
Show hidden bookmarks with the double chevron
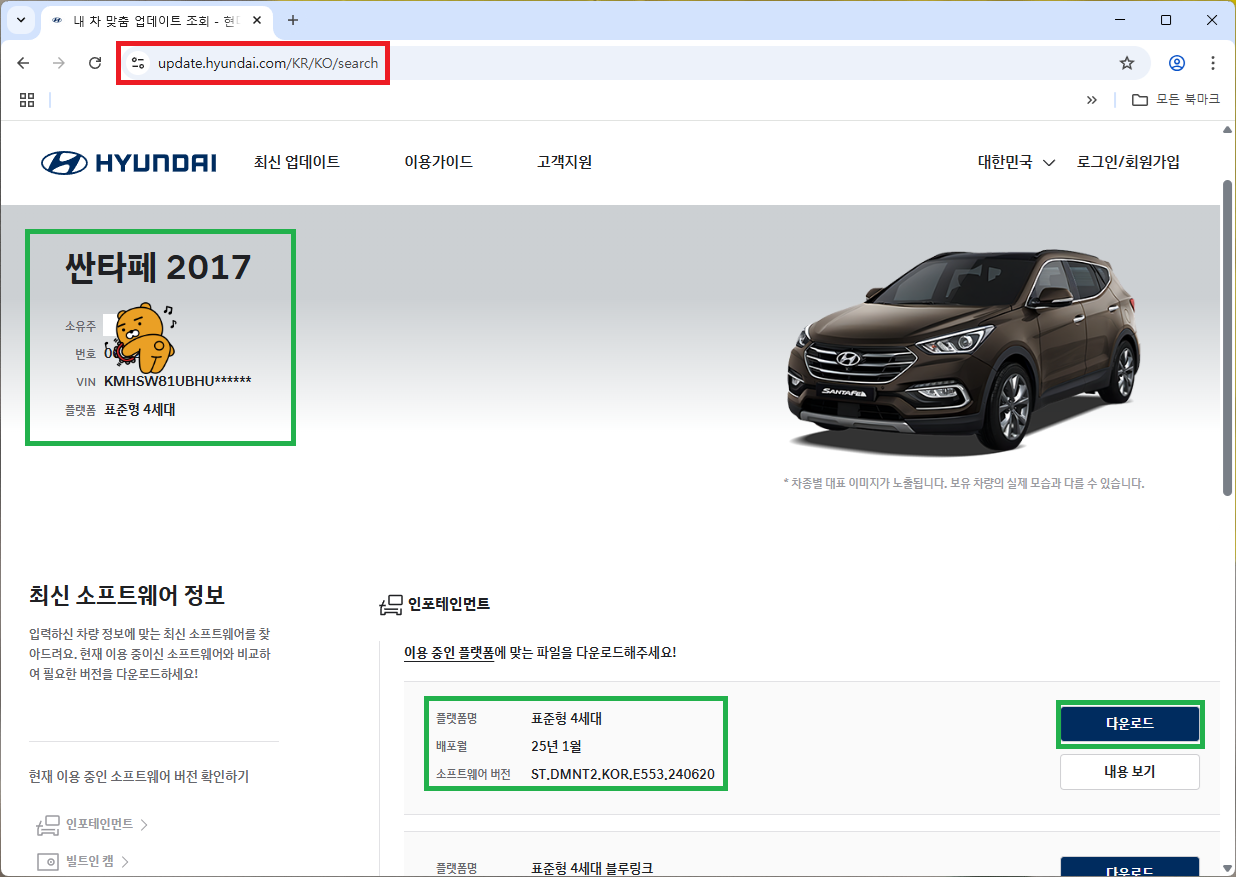(1092, 99)
